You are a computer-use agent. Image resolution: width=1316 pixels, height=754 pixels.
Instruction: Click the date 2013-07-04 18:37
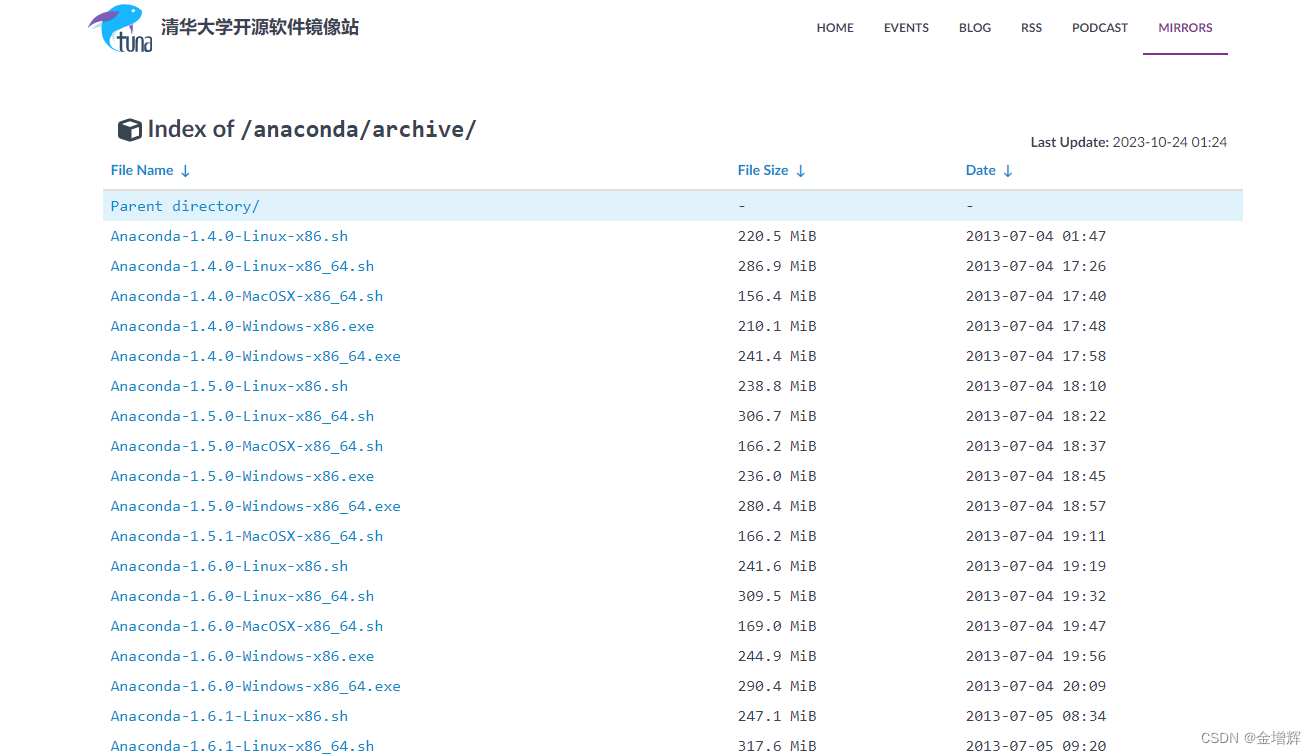tap(1036, 446)
